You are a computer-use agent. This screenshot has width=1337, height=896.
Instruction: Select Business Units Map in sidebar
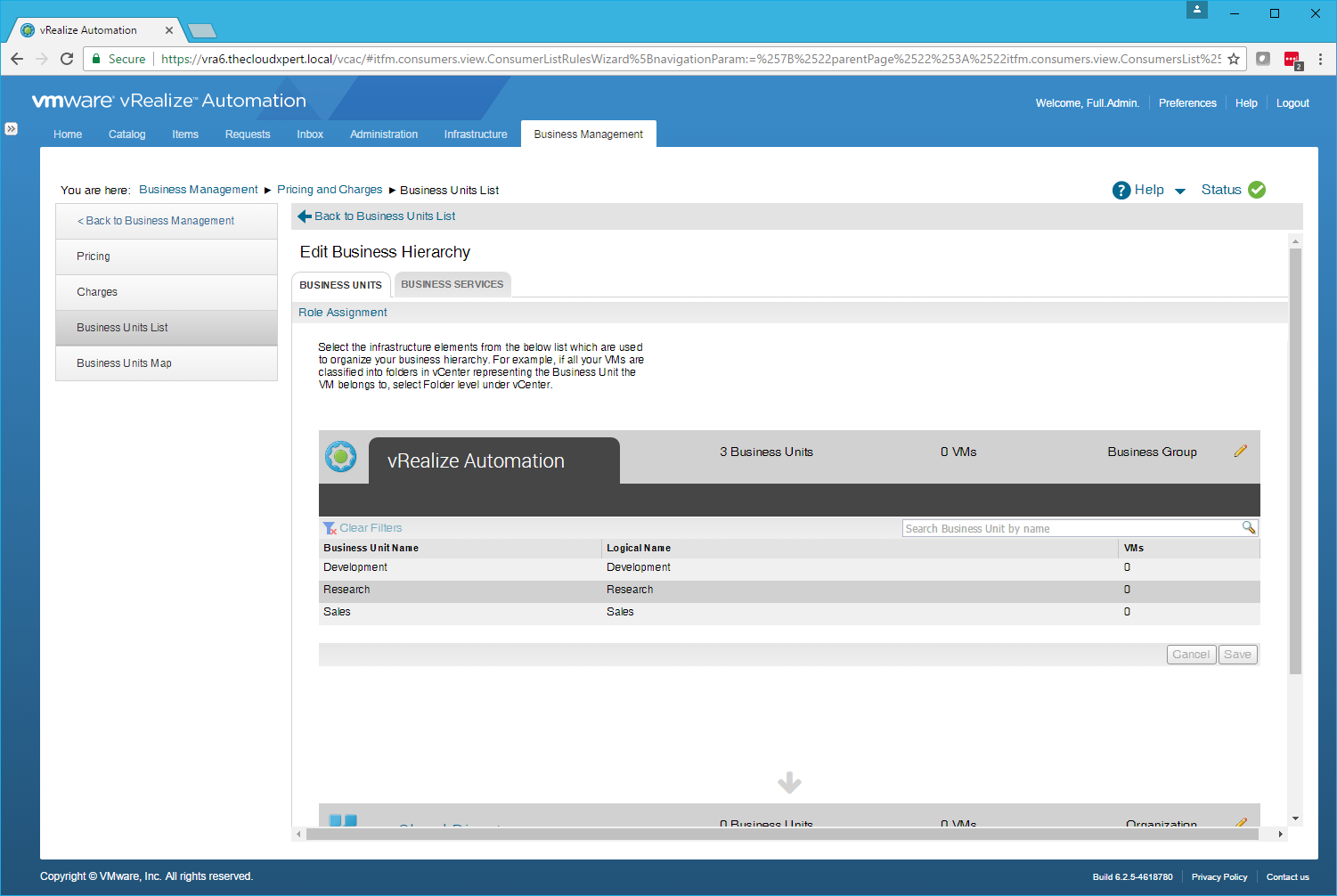(124, 363)
